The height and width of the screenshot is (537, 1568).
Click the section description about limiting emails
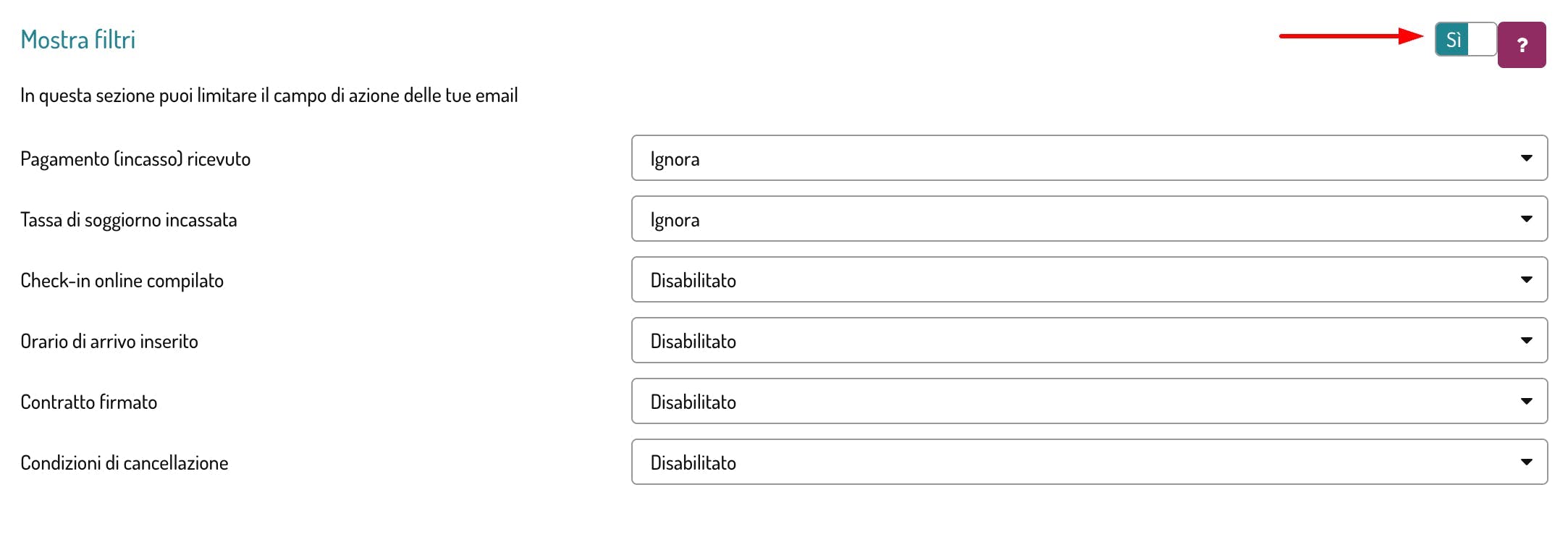coord(269,96)
